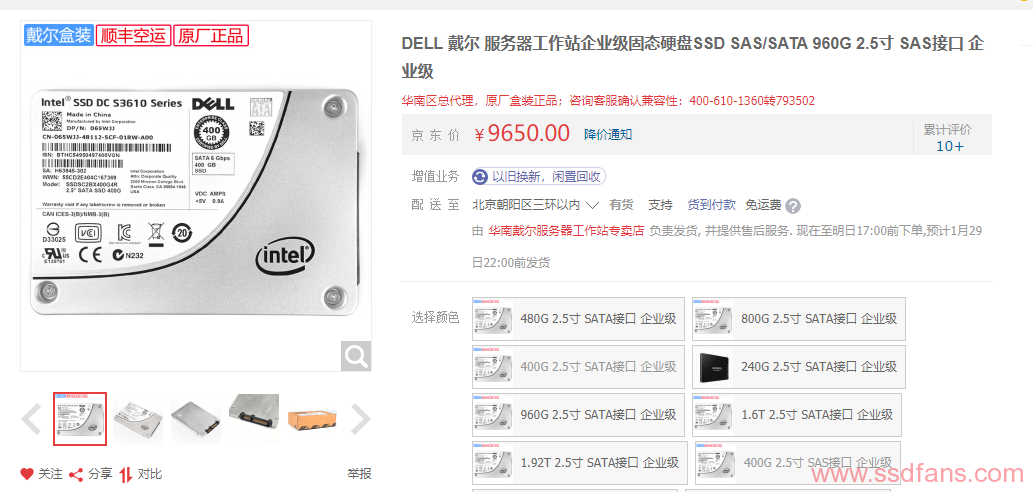
Task: Select the orange box packaging thumbnail
Action: [x=312, y=419]
